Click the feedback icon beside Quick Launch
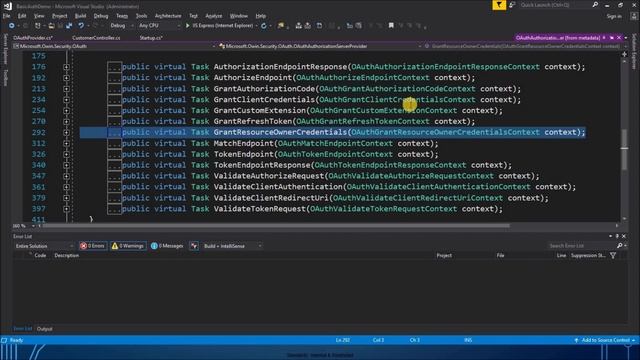 tap(512, 5)
